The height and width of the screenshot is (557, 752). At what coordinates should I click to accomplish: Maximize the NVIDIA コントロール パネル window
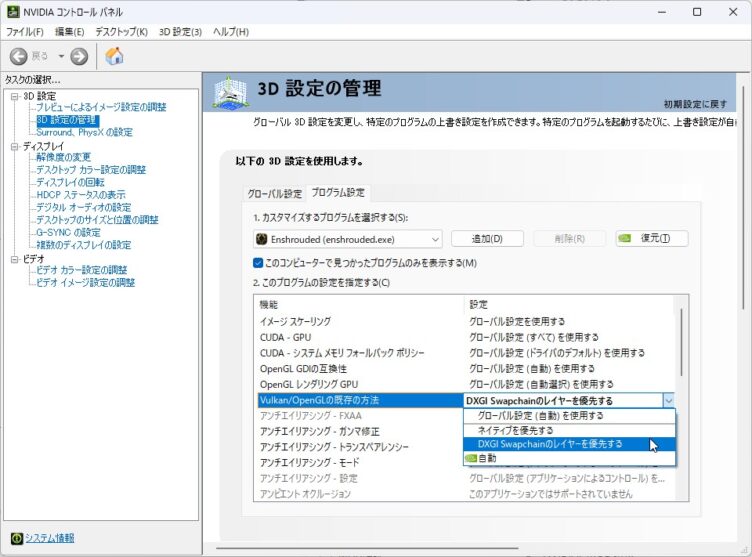[x=697, y=12]
